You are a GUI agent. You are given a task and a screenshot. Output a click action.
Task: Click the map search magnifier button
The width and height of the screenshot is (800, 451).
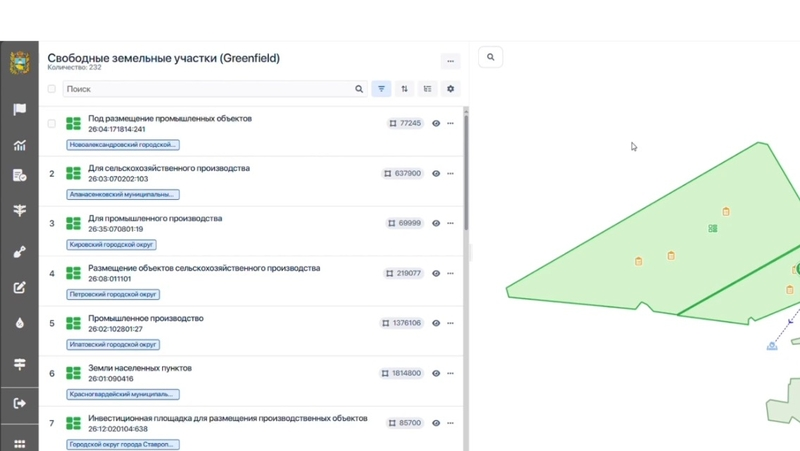[490, 57]
